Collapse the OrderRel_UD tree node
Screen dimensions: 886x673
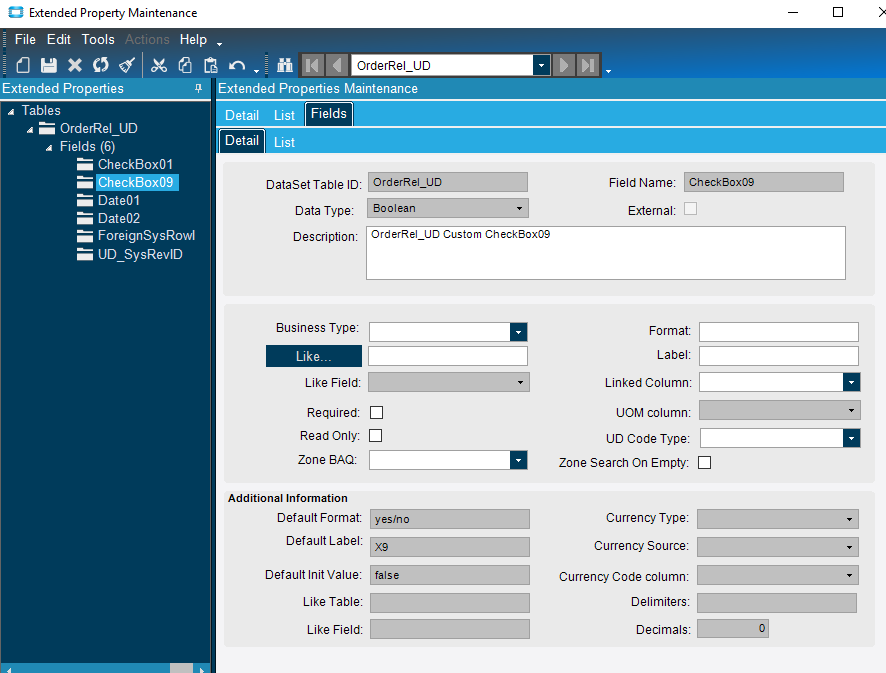[30, 130]
